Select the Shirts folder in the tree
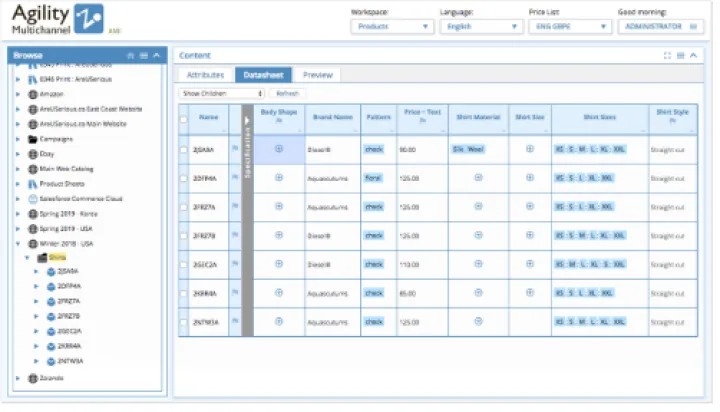 click(x=56, y=257)
